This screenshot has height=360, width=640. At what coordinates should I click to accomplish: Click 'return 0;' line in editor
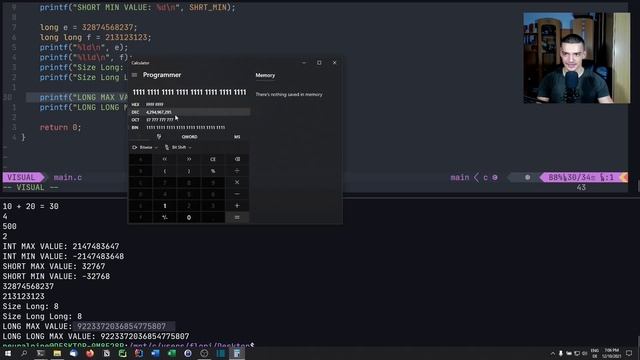(x=60, y=127)
